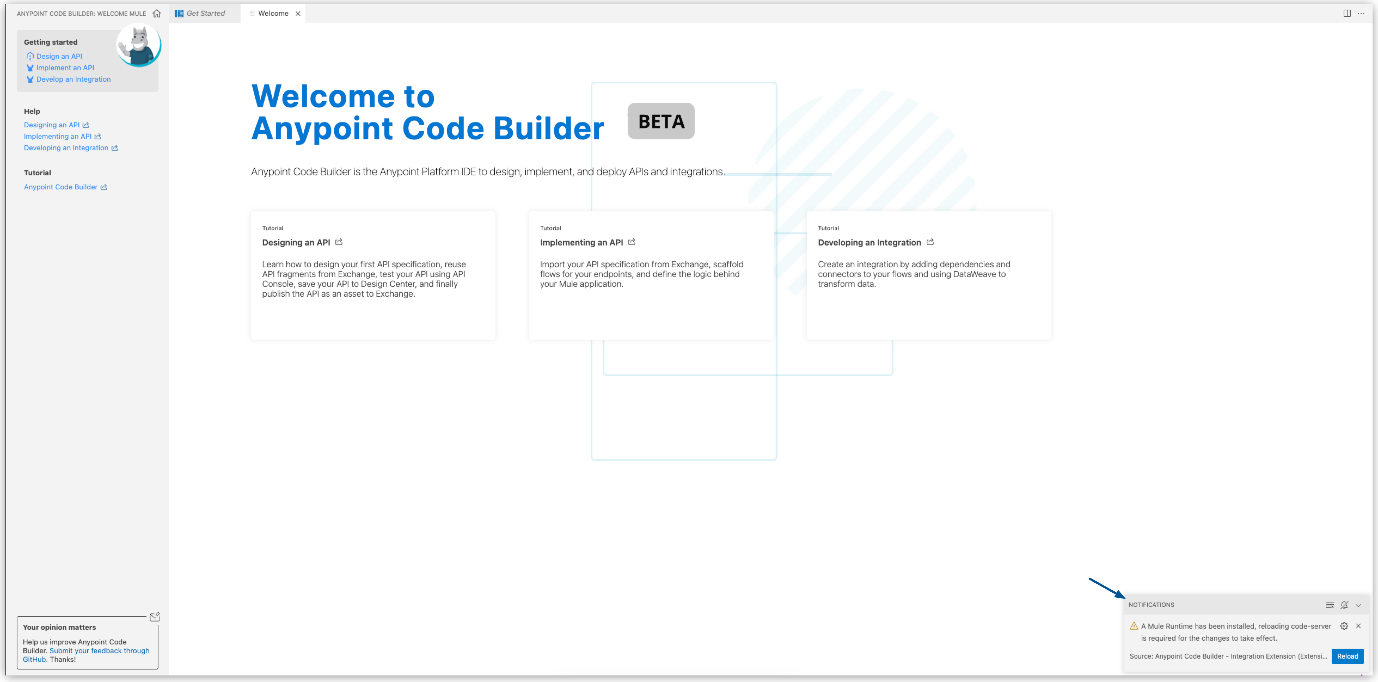Image resolution: width=1378 pixels, height=682 pixels.
Task: Open the Developing an Integration tutorial card
Action: 929,275
